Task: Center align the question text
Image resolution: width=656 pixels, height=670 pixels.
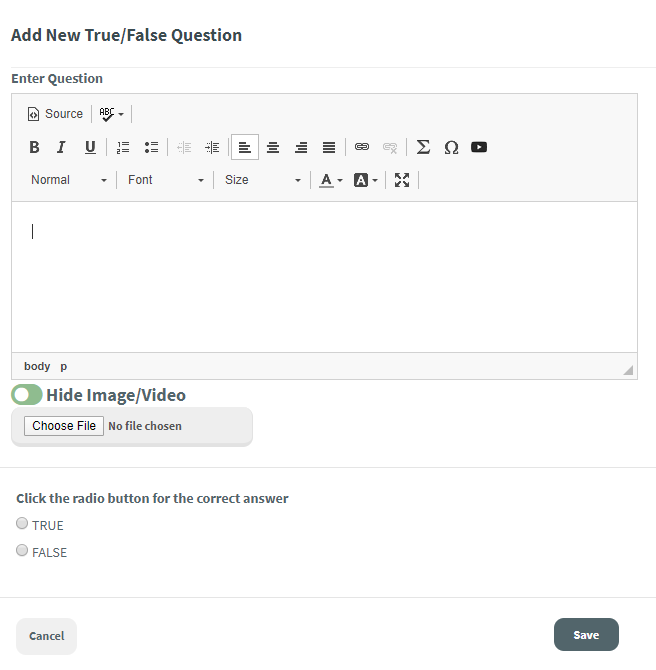Action: point(273,147)
